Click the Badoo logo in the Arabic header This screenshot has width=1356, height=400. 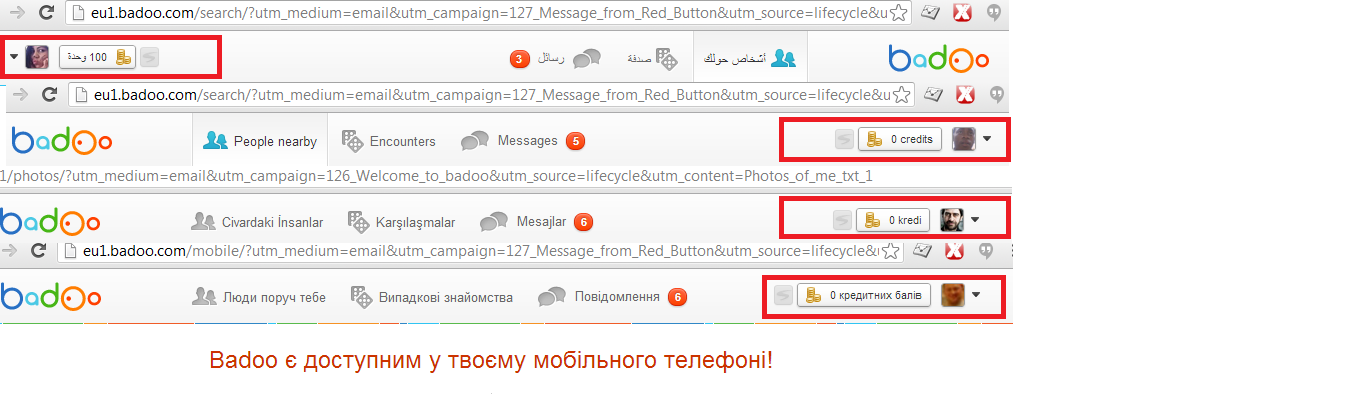938,58
